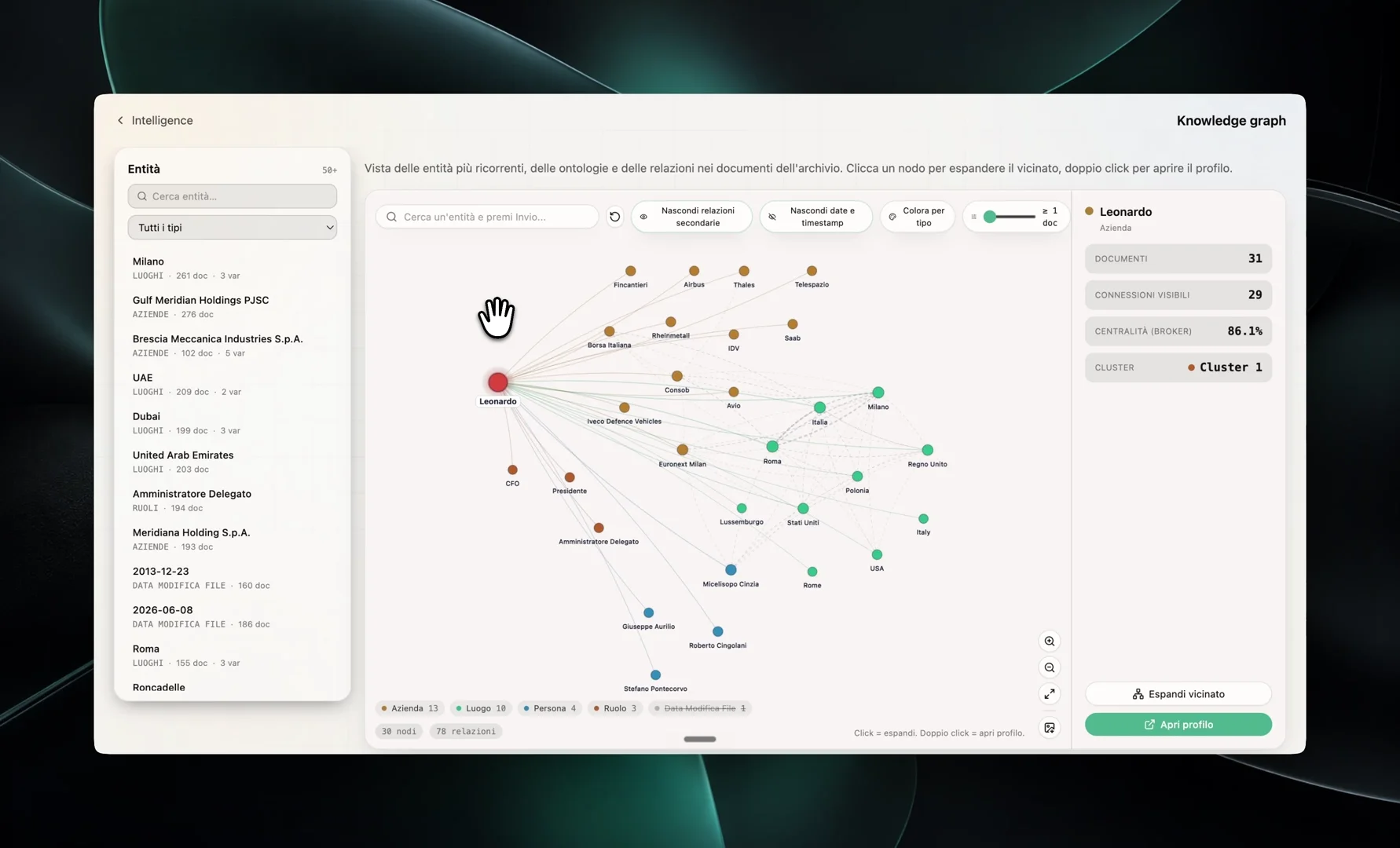
Task: Click the green Apri profilo button
Action: point(1178,725)
